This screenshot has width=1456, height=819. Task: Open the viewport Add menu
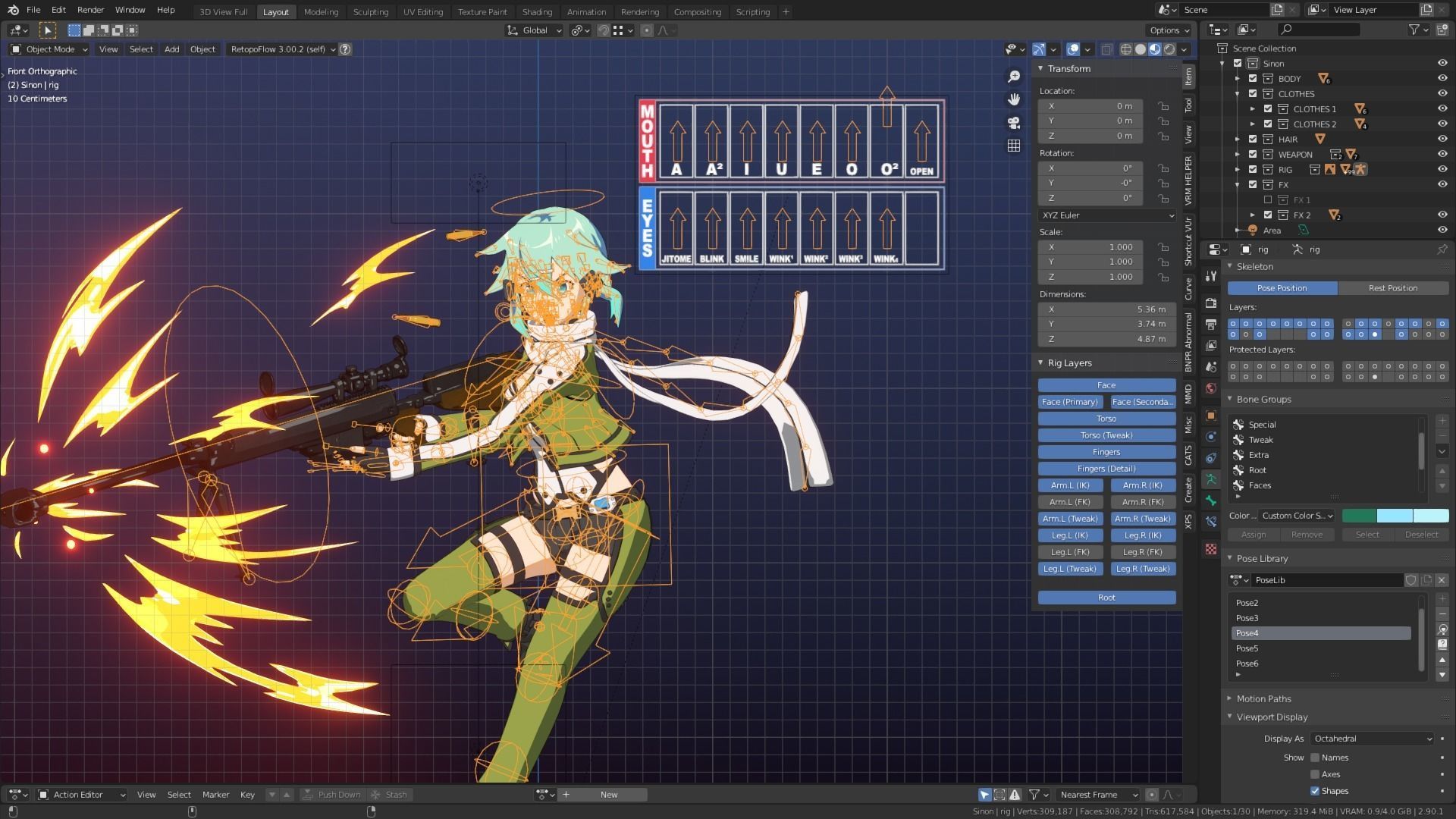pyautogui.click(x=172, y=49)
